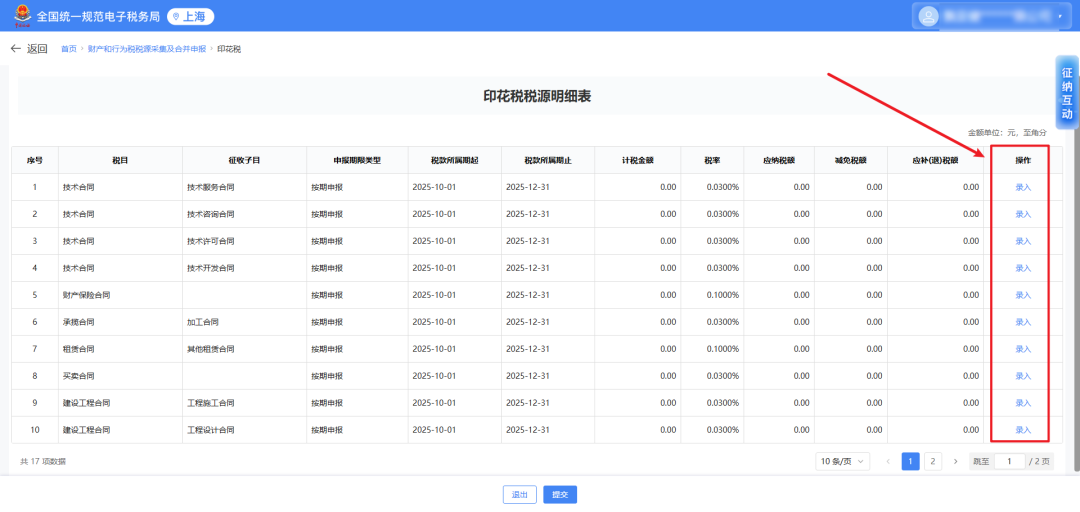Click the user avatar icon

(x=928, y=17)
